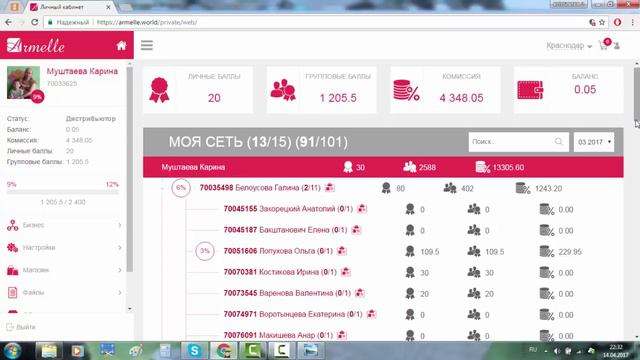Open the Муштаева Карина profile name link
Image resolution: width=640 pixels, height=360 pixels.
(82, 71)
